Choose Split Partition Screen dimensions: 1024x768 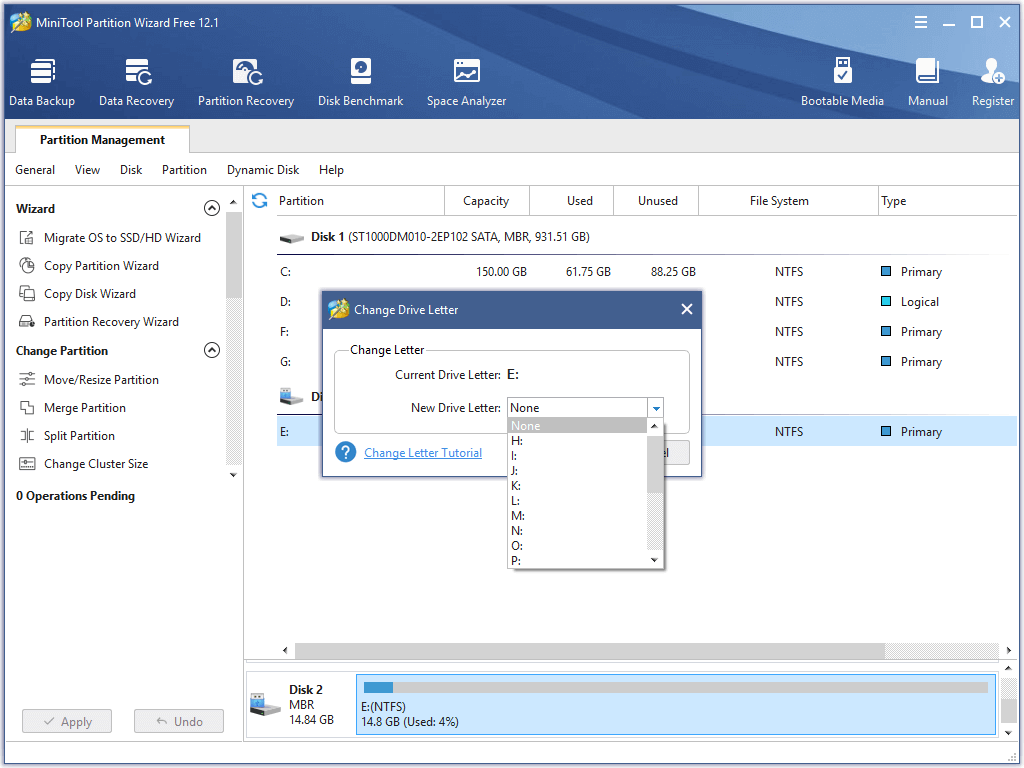pyautogui.click(x=67, y=436)
